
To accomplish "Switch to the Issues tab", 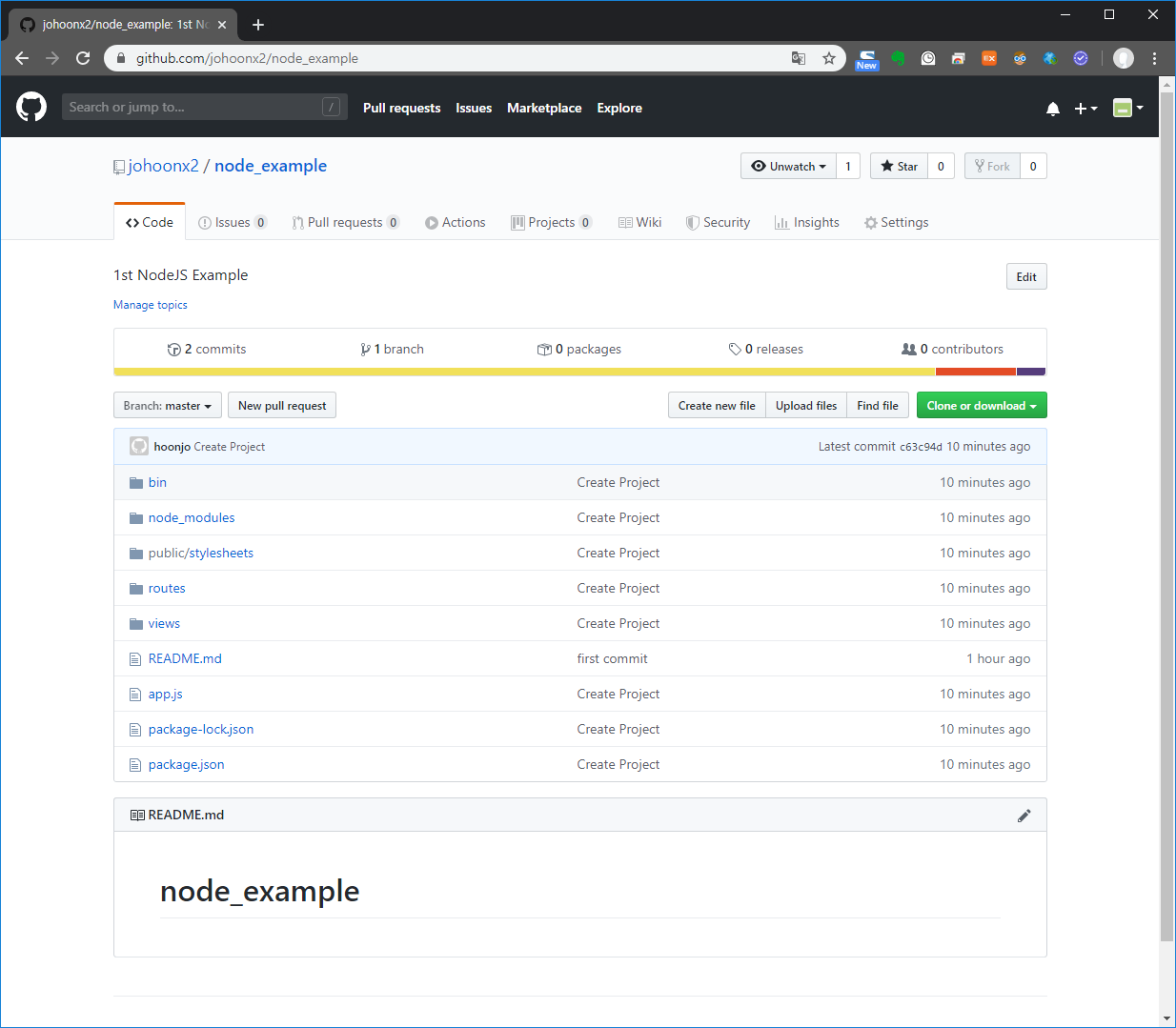I will pyautogui.click(x=233, y=222).
